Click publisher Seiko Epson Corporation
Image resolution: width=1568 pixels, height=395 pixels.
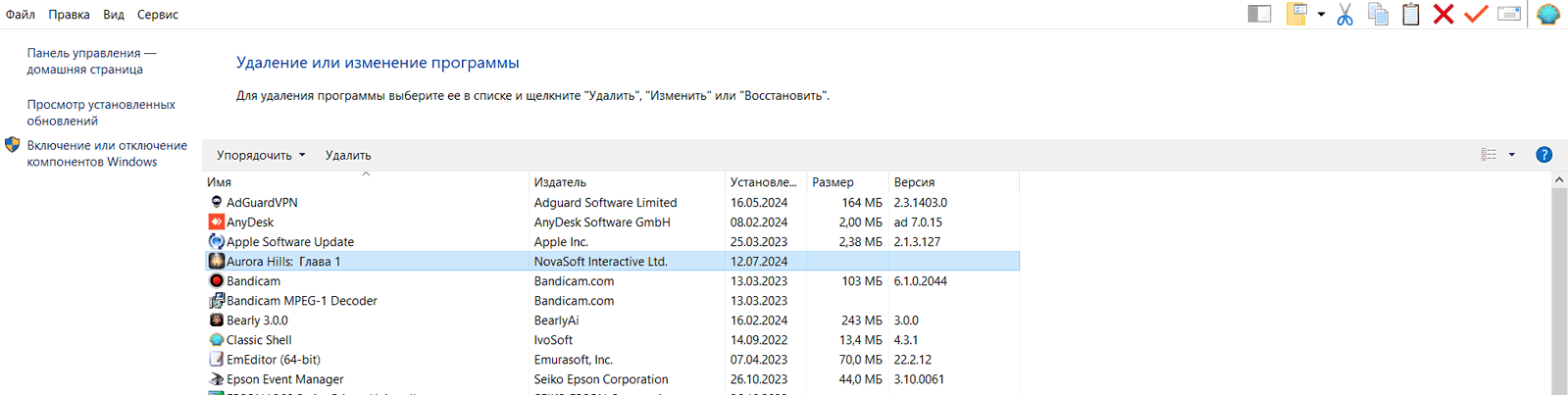pyautogui.click(x=601, y=379)
